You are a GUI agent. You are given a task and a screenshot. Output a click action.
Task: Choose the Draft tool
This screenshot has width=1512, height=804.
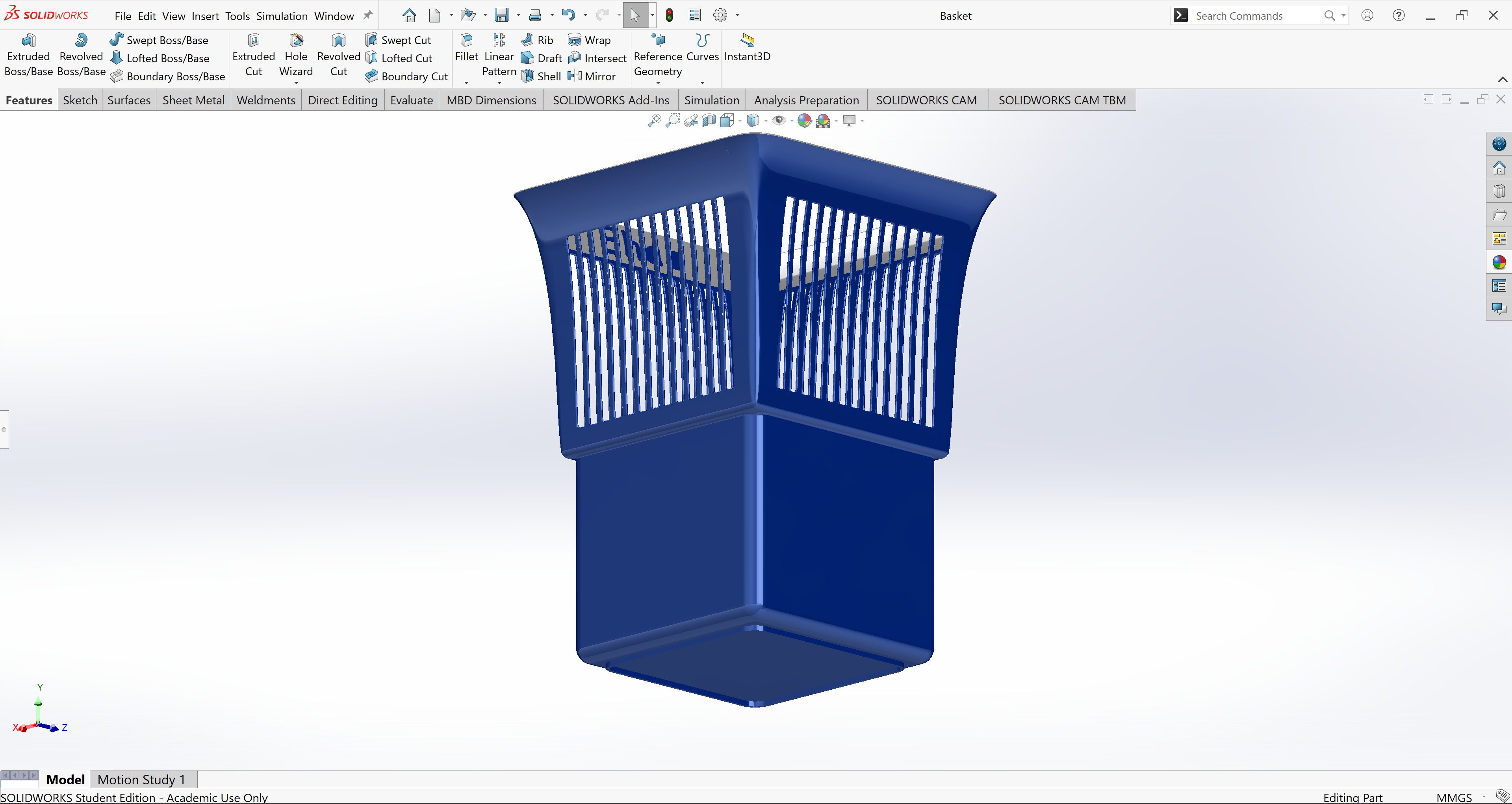pyautogui.click(x=541, y=58)
